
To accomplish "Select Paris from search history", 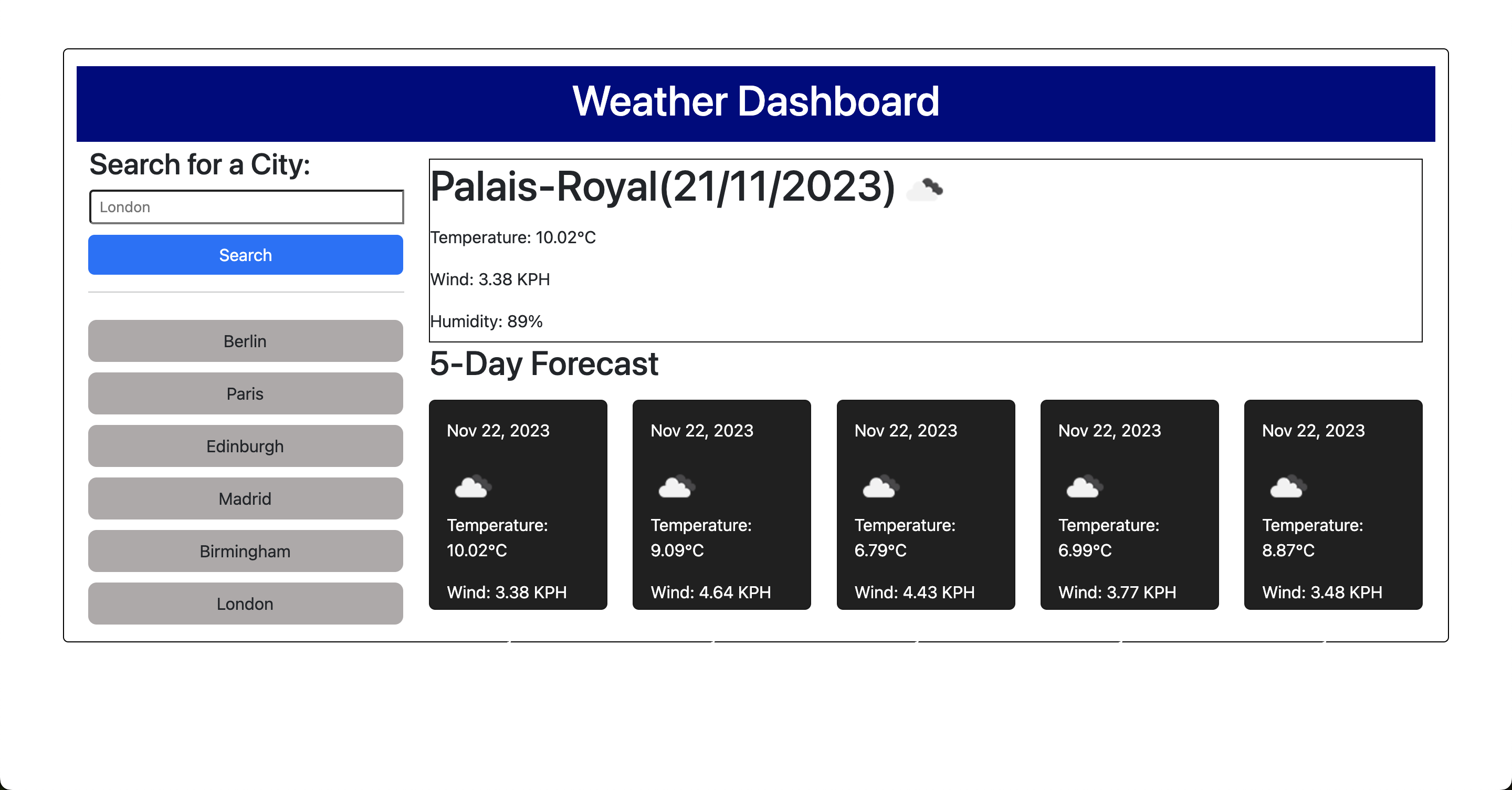I will tap(245, 393).
